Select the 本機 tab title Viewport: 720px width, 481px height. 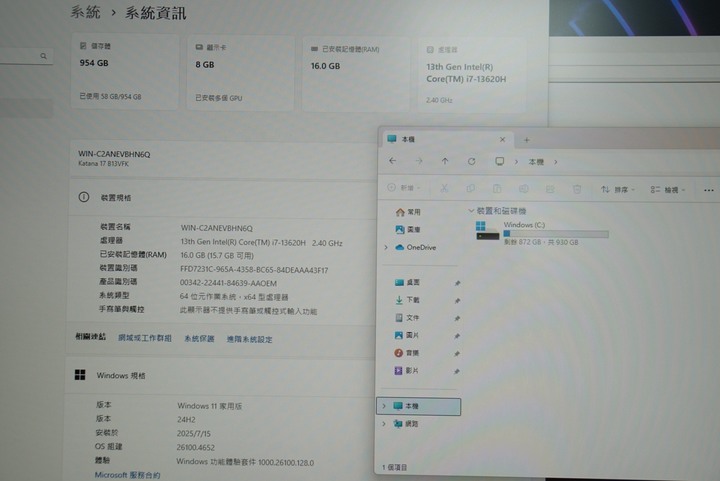[x=408, y=139]
